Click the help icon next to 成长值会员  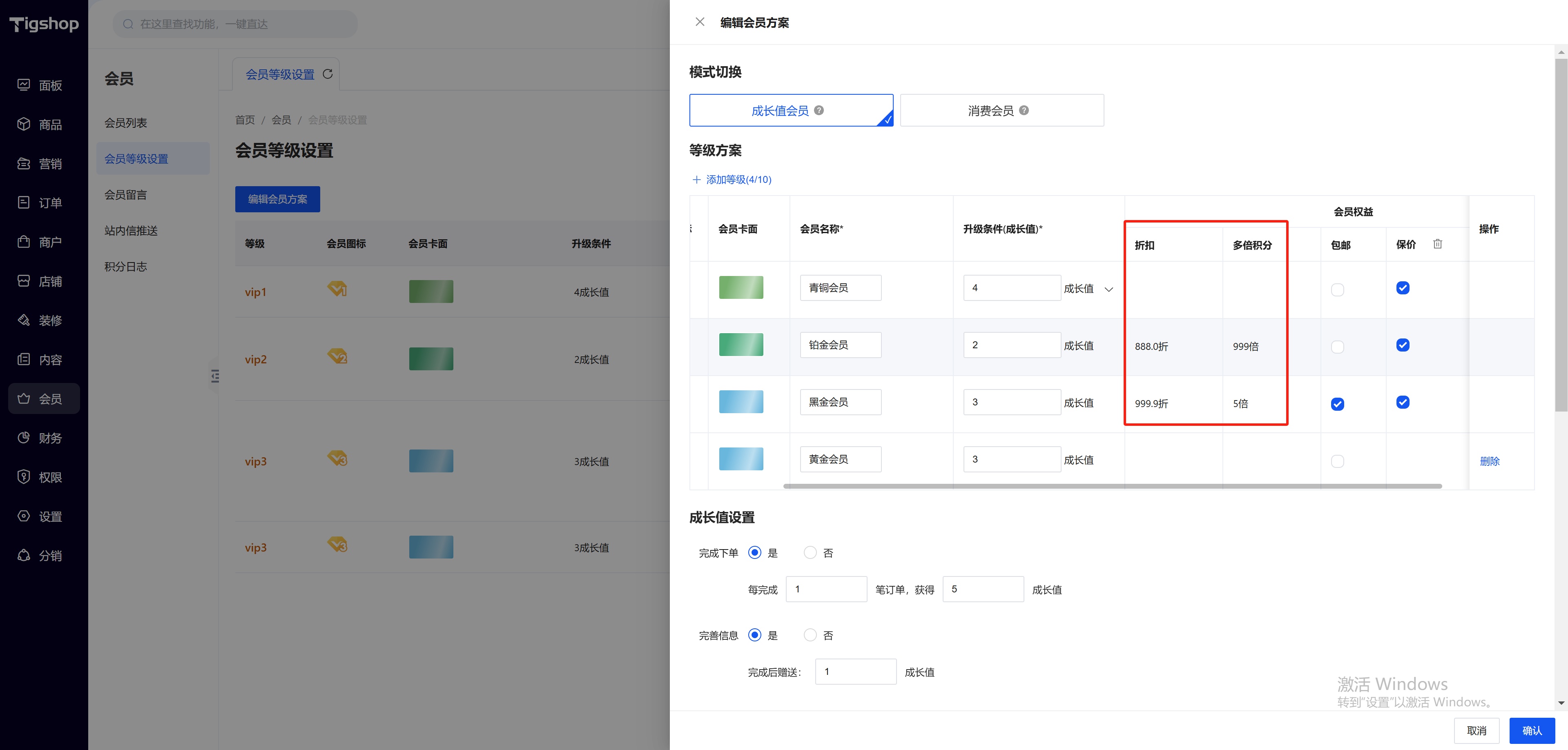819,110
